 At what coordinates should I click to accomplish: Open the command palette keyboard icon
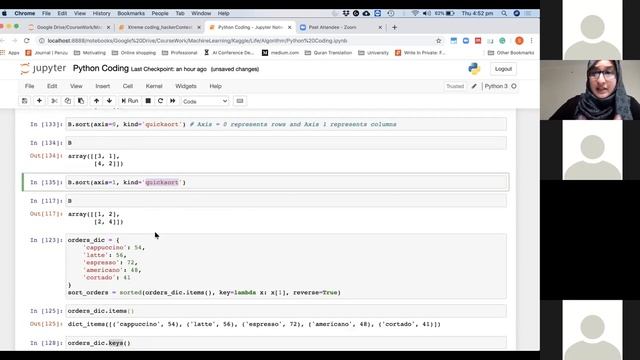tap(240, 101)
